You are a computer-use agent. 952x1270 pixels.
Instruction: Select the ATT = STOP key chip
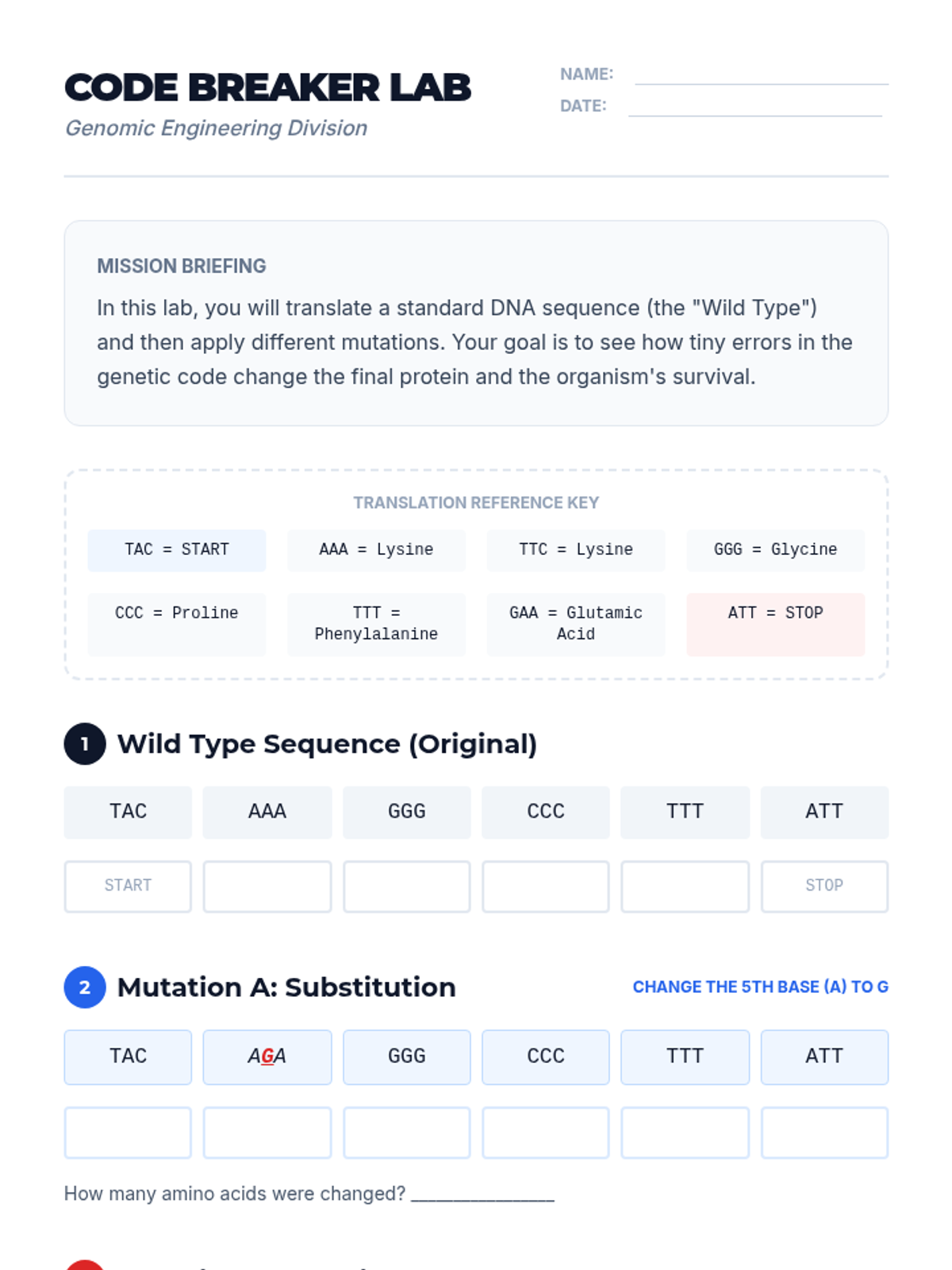pyautogui.click(x=775, y=624)
